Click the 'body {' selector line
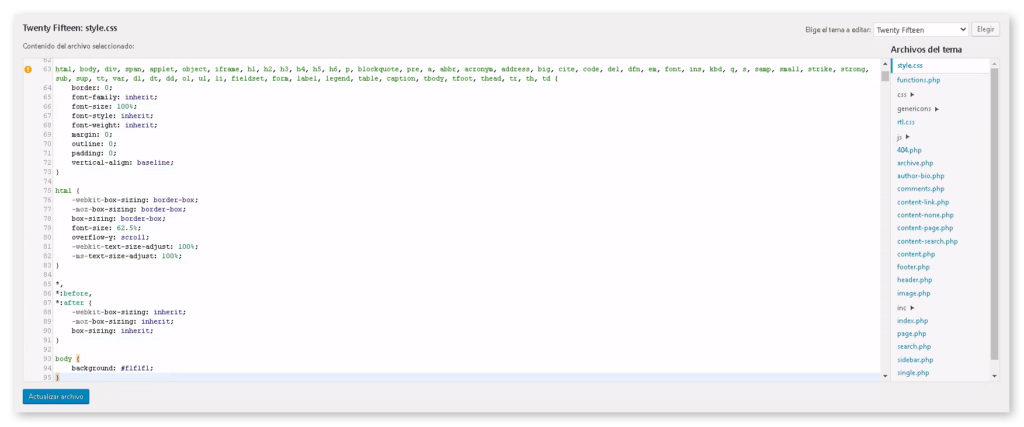 click(67, 359)
